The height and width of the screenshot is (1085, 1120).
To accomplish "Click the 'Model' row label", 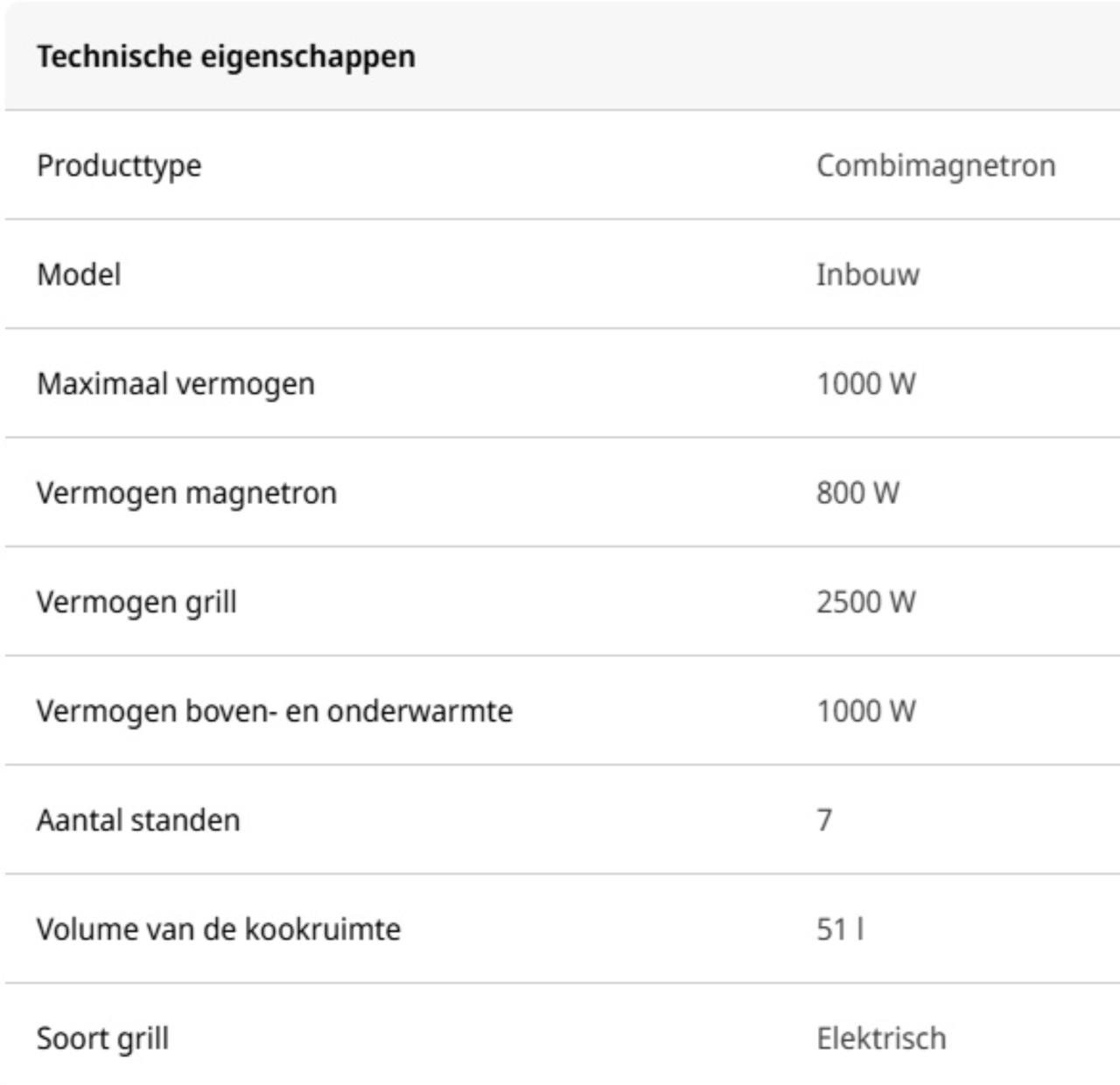I will point(79,275).
